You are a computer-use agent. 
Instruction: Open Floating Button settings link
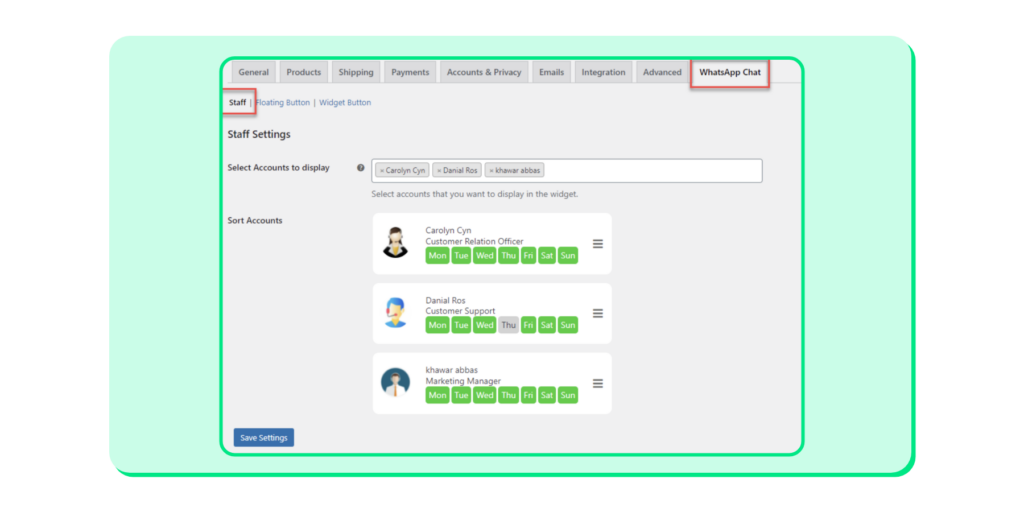[283, 103]
